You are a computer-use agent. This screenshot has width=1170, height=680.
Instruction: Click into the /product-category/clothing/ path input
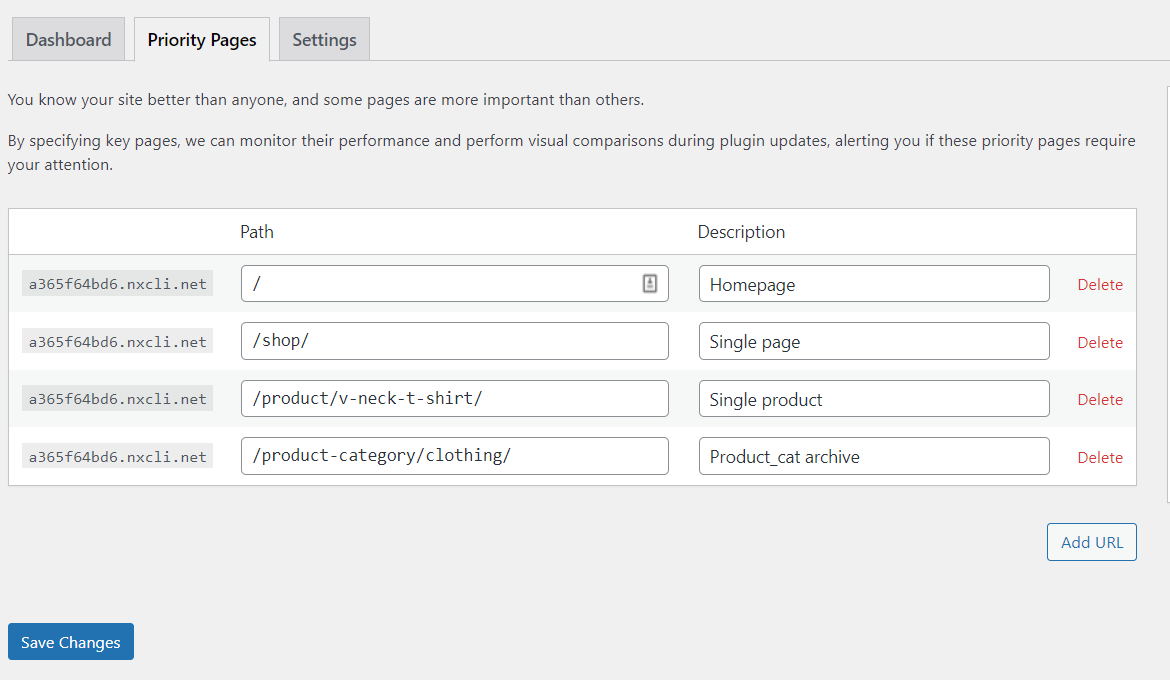[454, 456]
